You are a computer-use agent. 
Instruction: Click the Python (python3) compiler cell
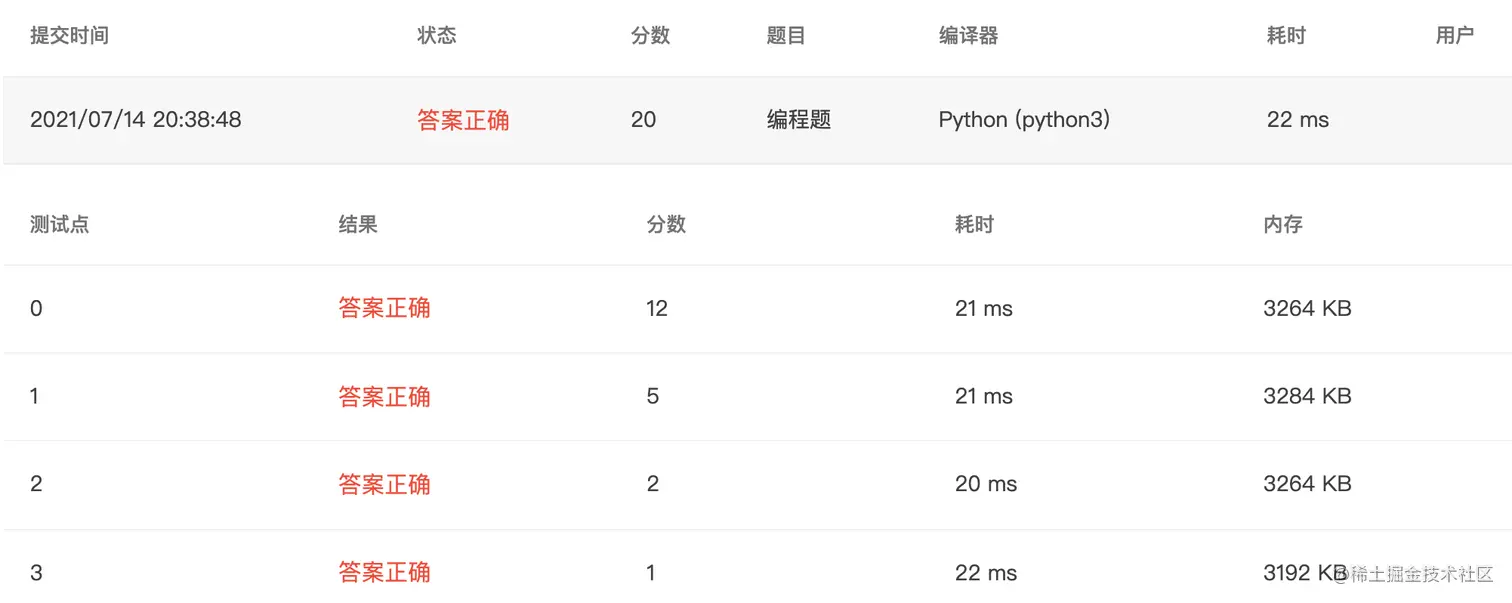(1024, 120)
